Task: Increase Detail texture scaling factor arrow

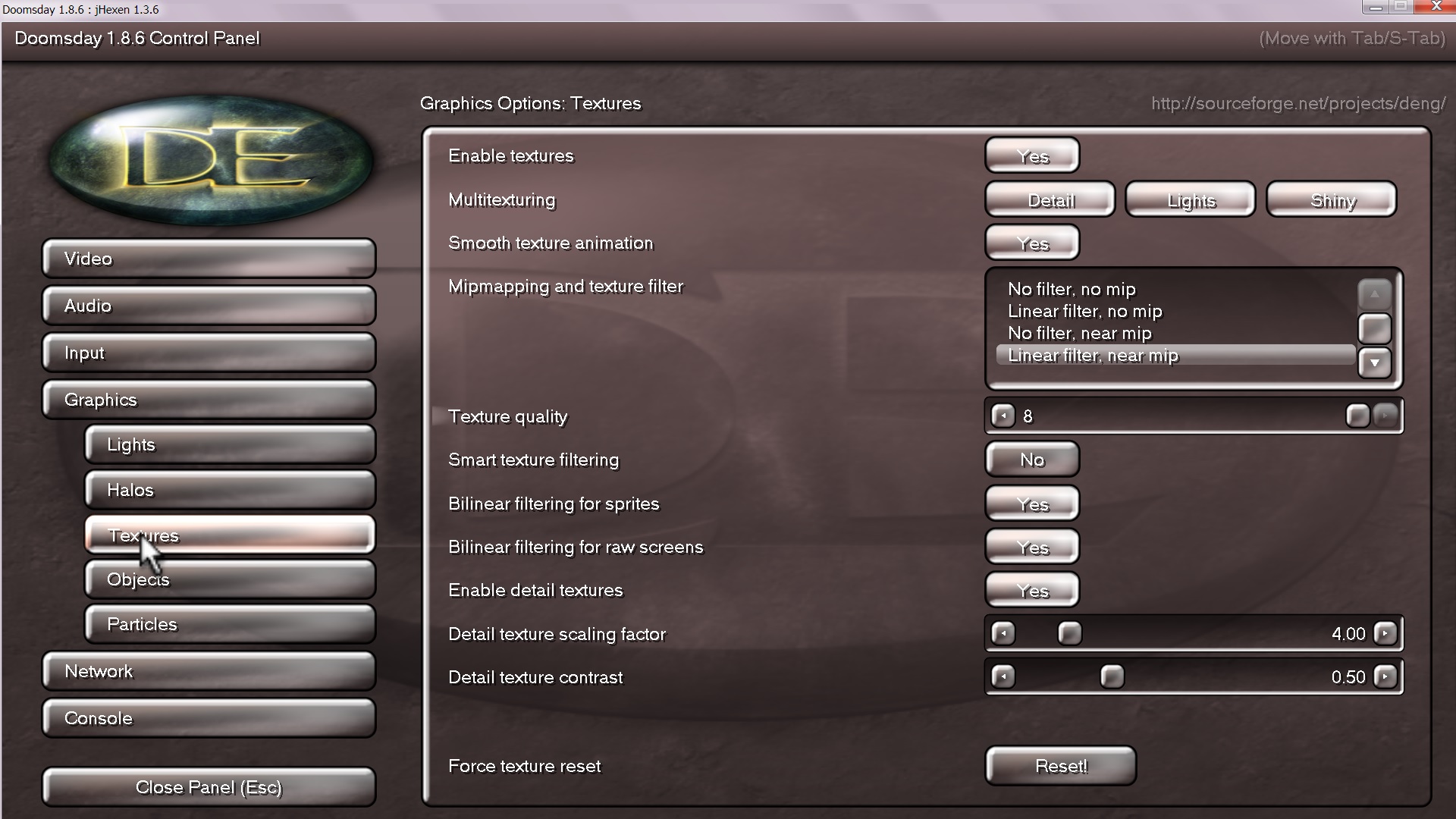Action: 1385,633
